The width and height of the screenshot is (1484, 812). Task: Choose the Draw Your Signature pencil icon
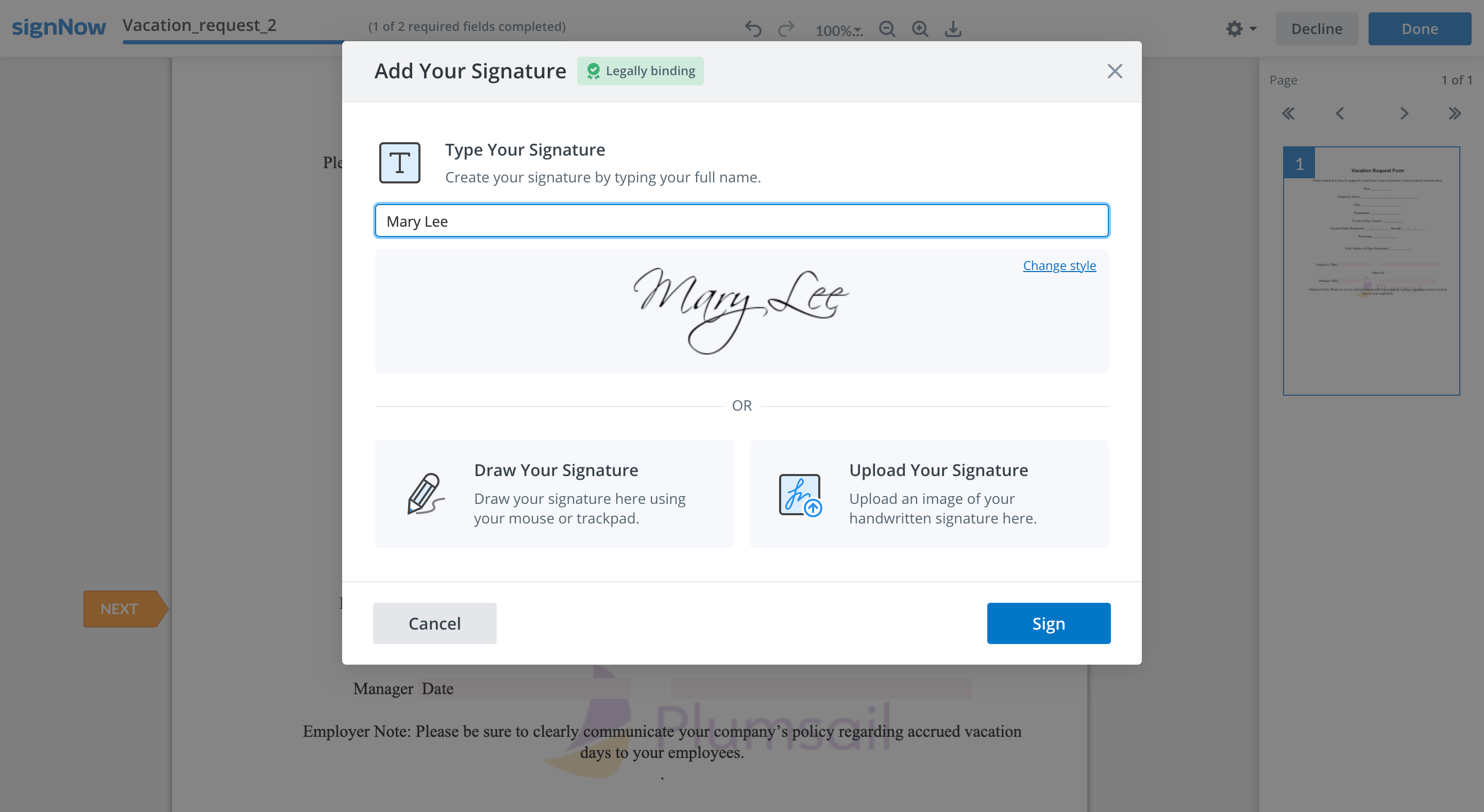pos(426,494)
